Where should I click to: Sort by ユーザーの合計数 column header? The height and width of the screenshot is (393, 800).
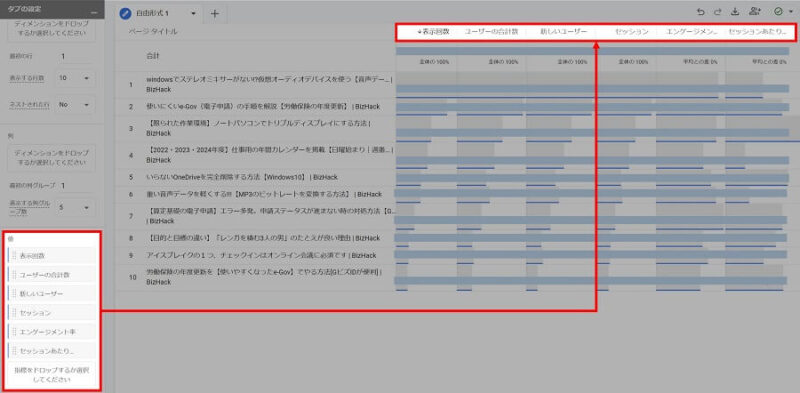491,32
